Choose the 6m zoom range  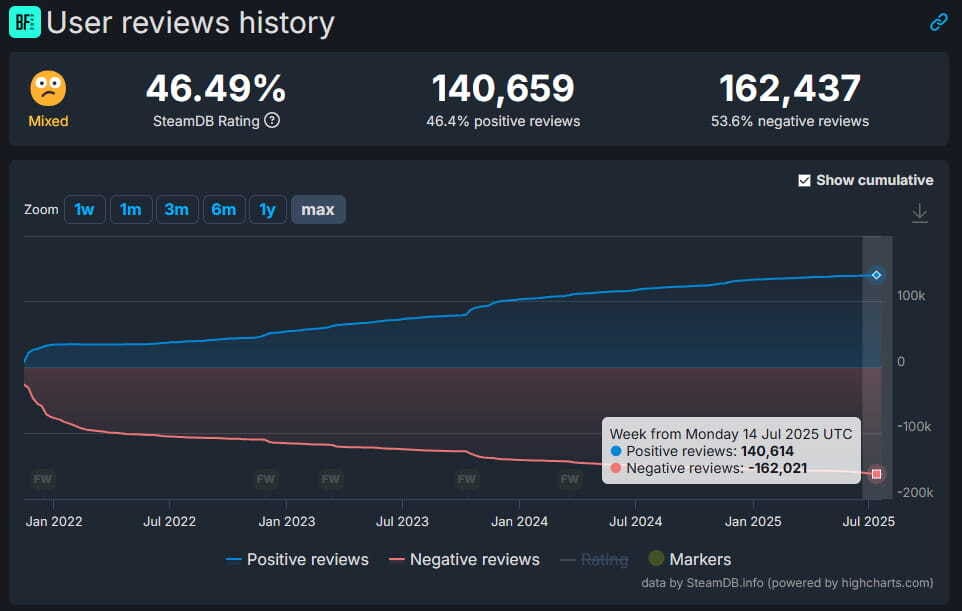(223, 210)
